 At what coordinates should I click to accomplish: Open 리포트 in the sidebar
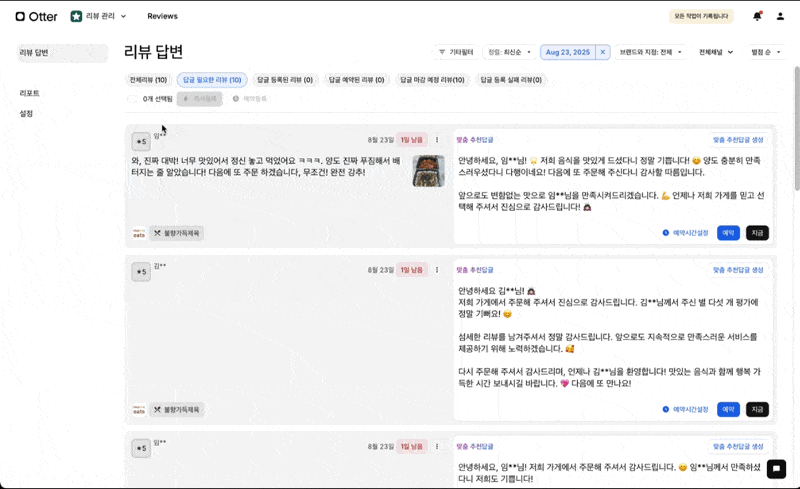click(30, 93)
